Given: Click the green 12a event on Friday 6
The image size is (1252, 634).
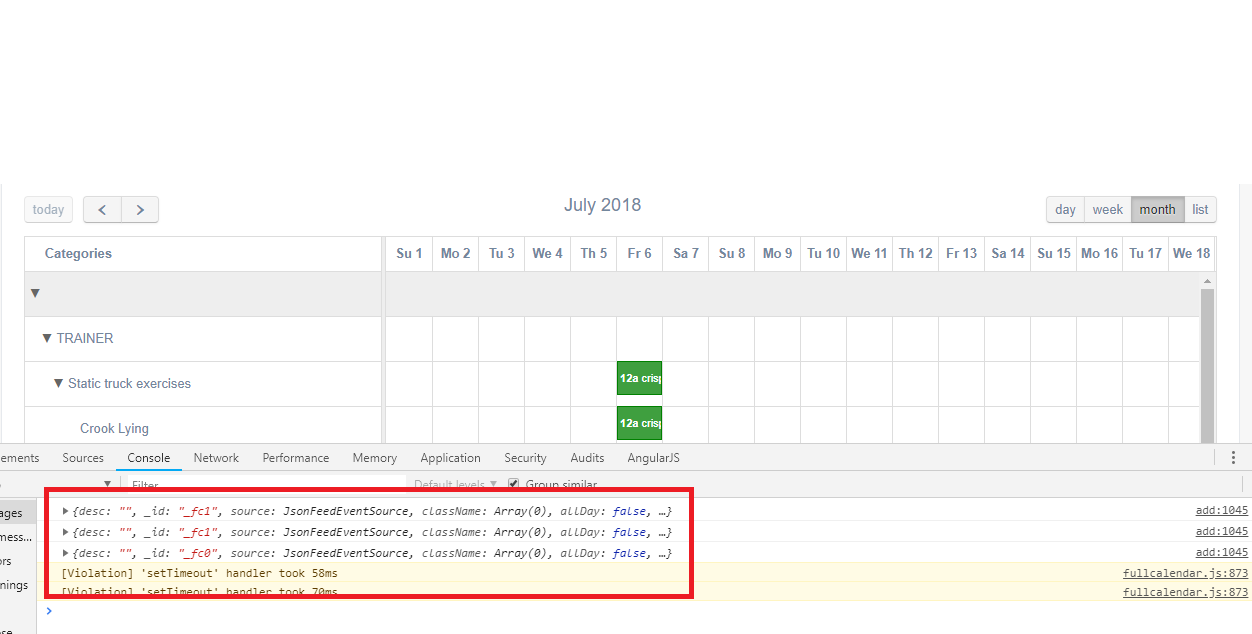Looking at the screenshot, I should click(x=639, y=378).
